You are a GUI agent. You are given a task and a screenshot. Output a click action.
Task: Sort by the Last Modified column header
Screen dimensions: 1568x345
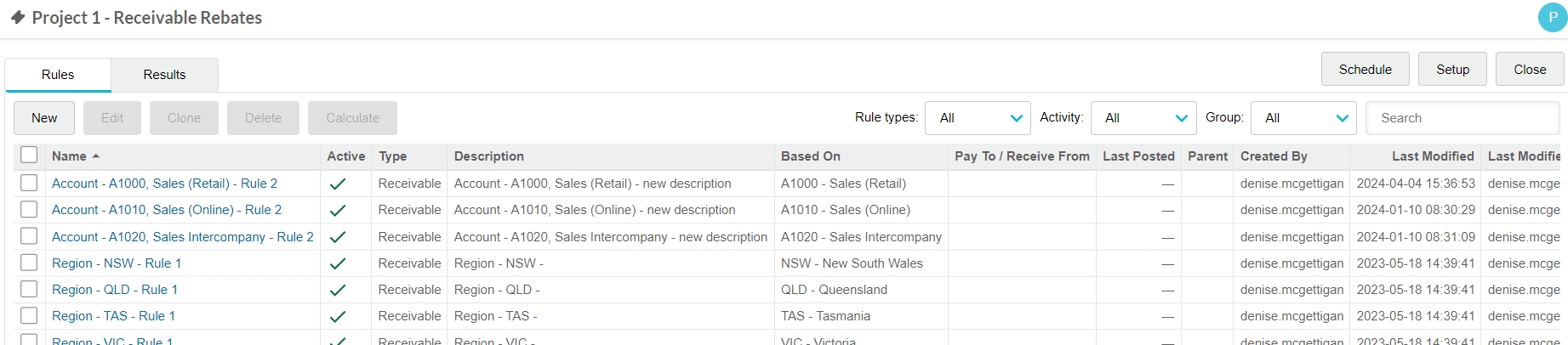1433,156
